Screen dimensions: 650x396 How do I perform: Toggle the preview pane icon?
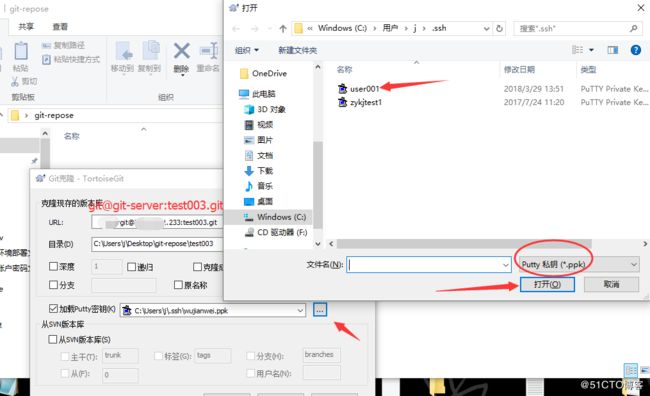[x=613, y=50]
